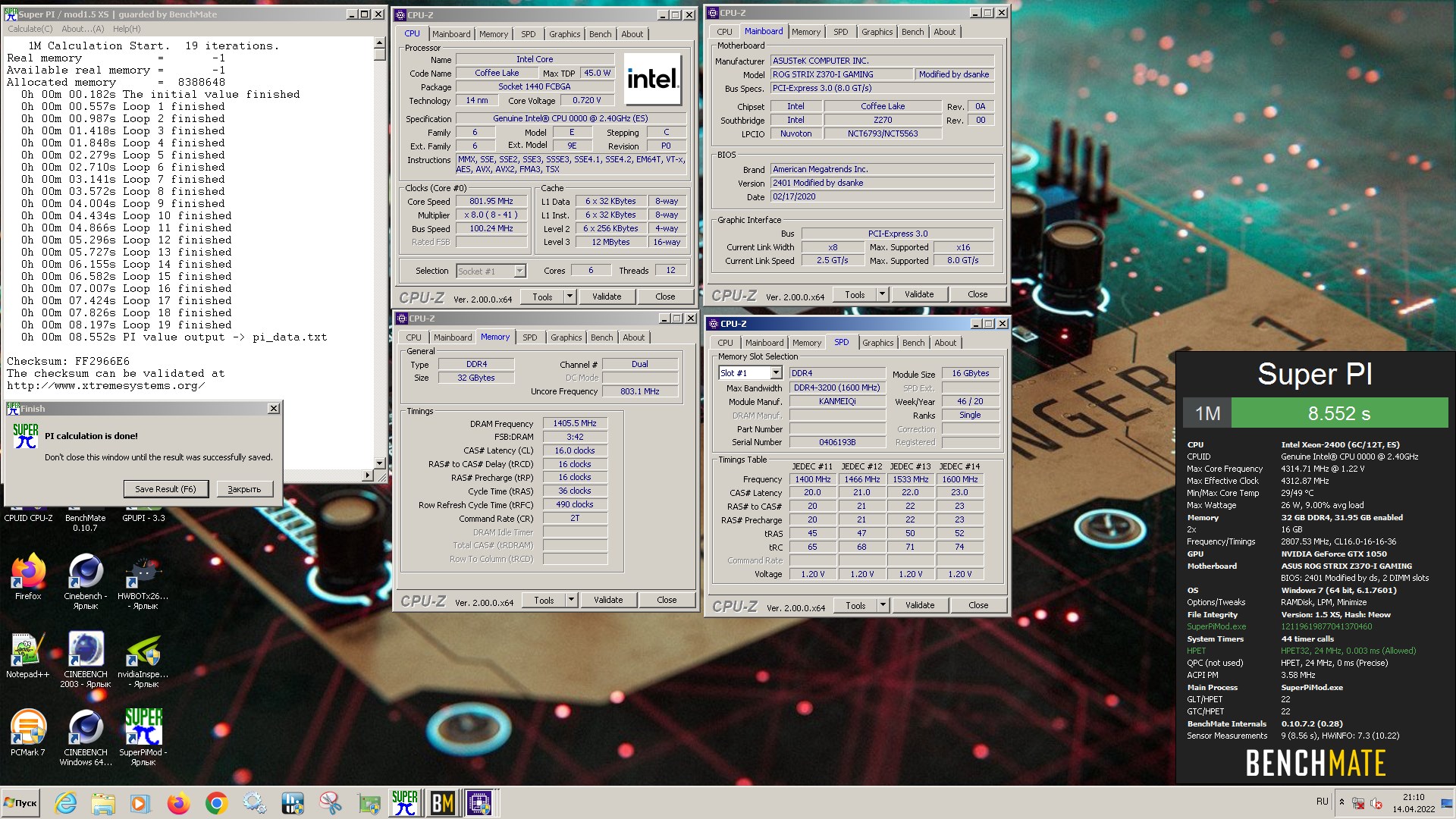
Task: Open the Calculate(C) menu in Super PI
Action: pos(30,29)
